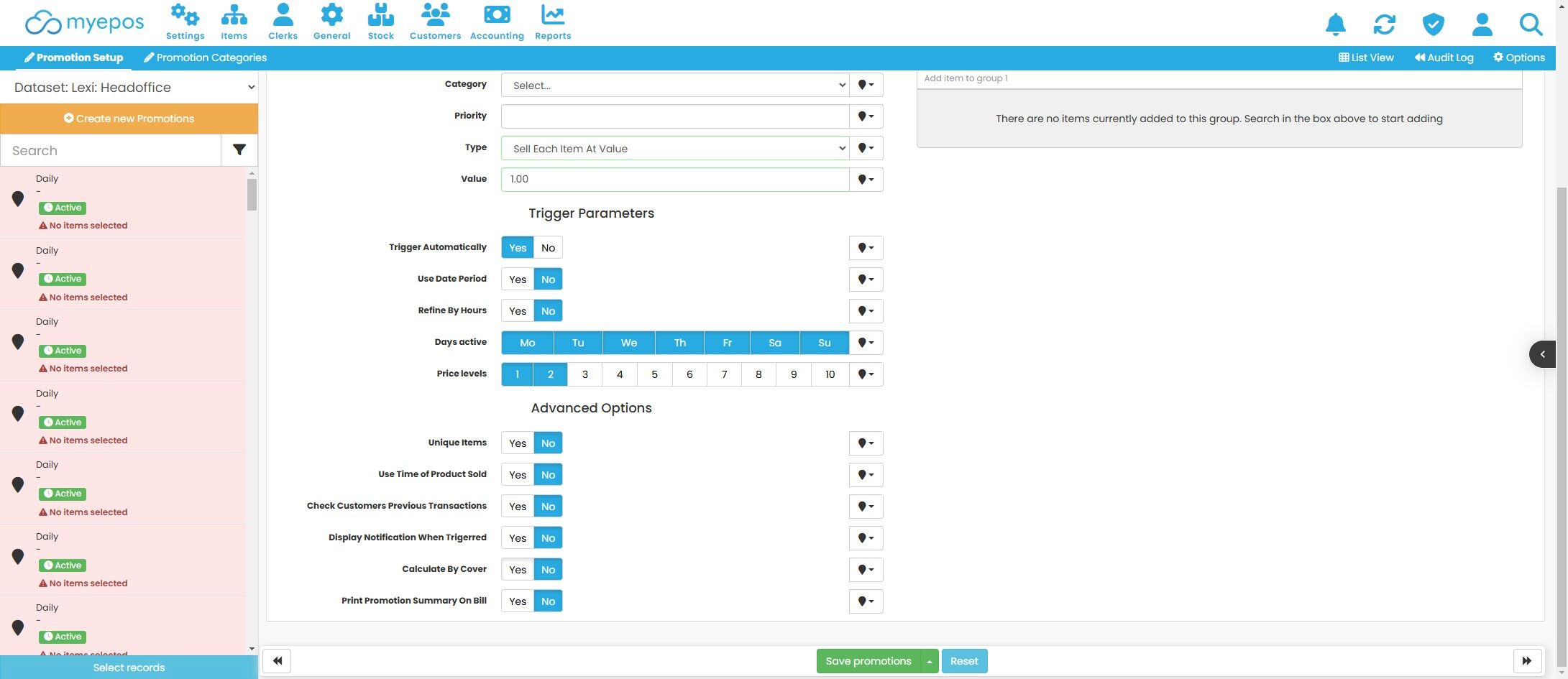Screen dimensions: 1568x679
Task: Expand the Category select box
Action: tap(675, 85)
